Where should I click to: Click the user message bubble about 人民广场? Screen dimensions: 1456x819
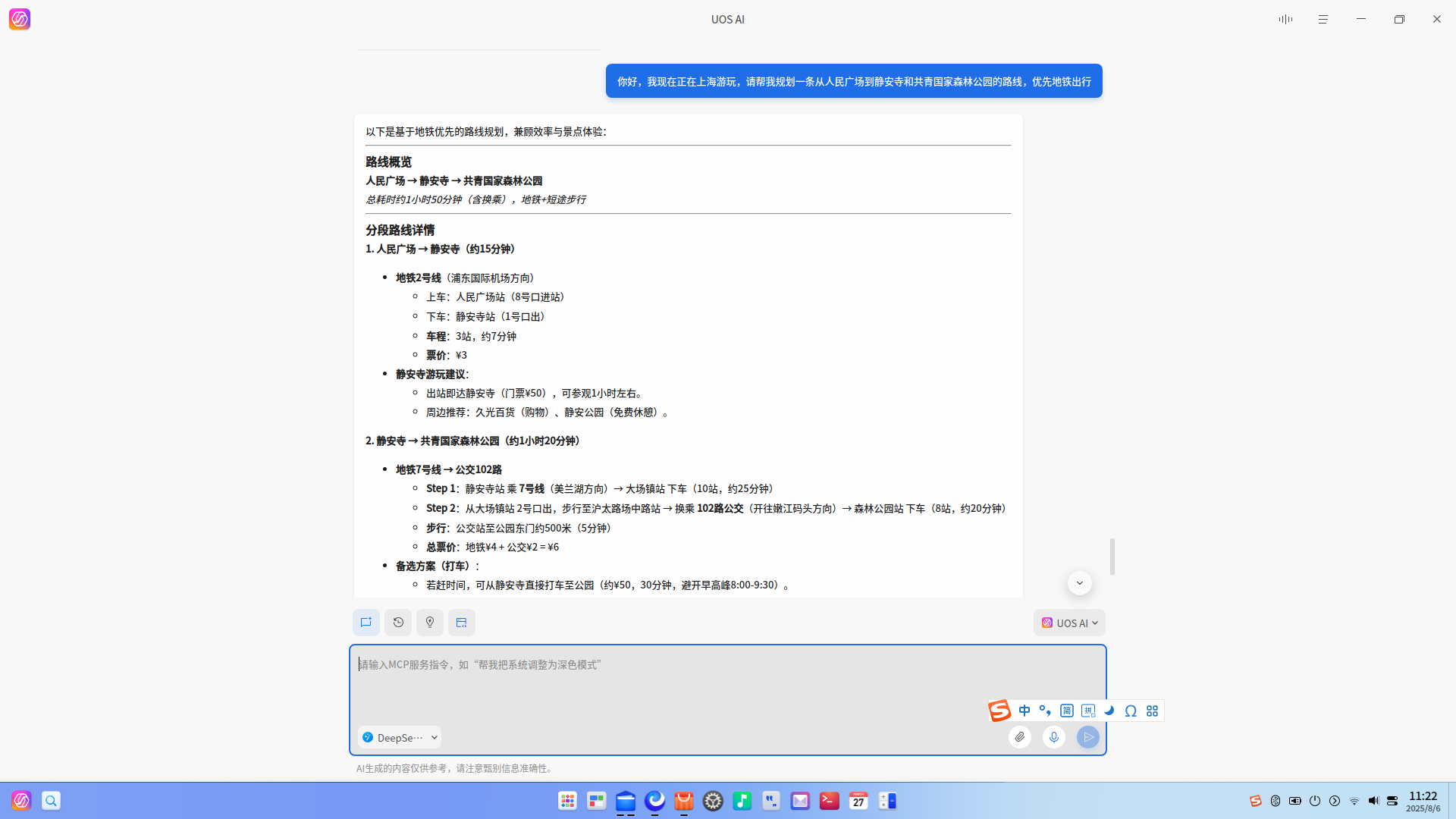coord(854,81)
